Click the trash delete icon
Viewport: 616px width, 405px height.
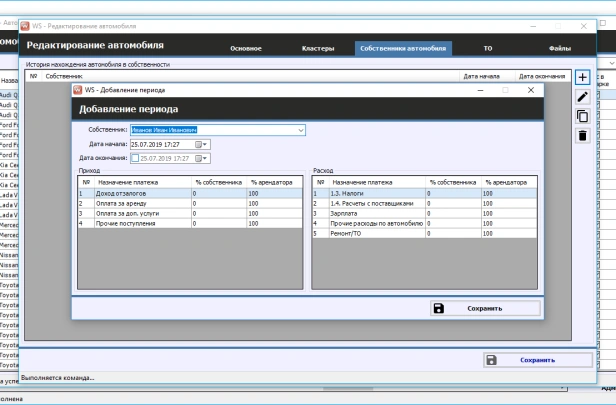pyautogui.click(x=582, y=136)
